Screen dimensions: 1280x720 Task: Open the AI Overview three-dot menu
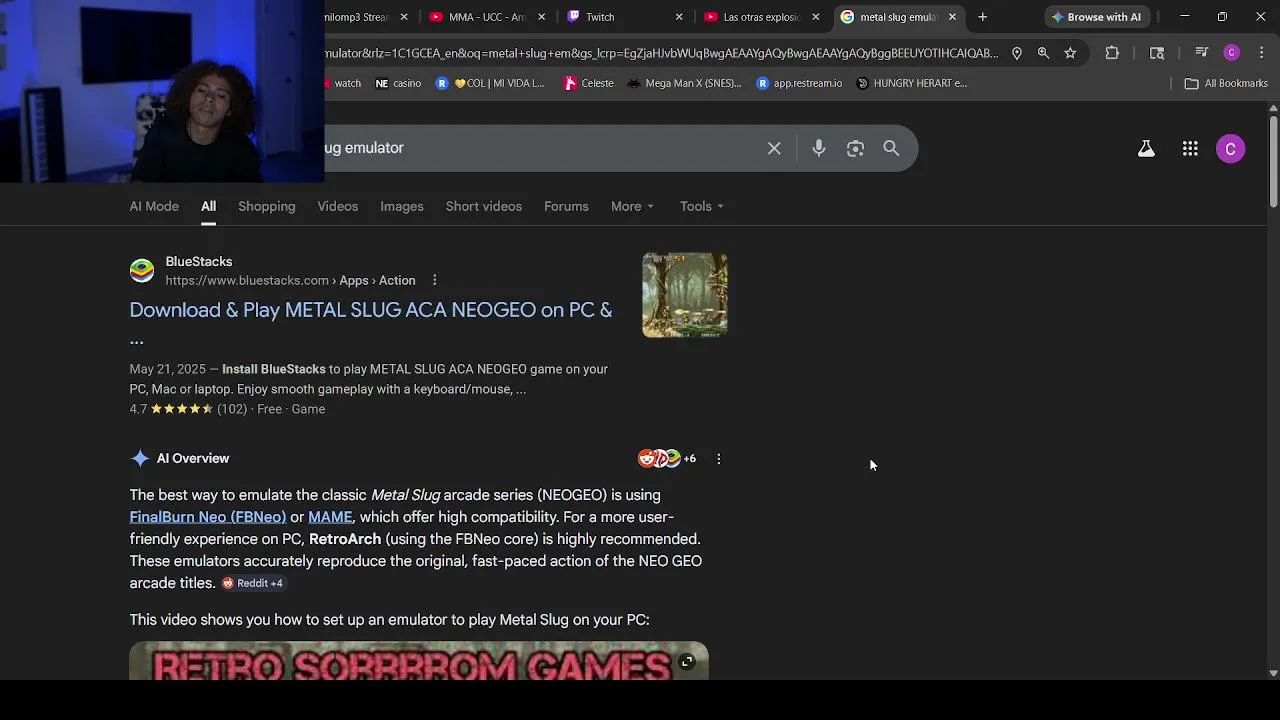click(x=718, y=459)
